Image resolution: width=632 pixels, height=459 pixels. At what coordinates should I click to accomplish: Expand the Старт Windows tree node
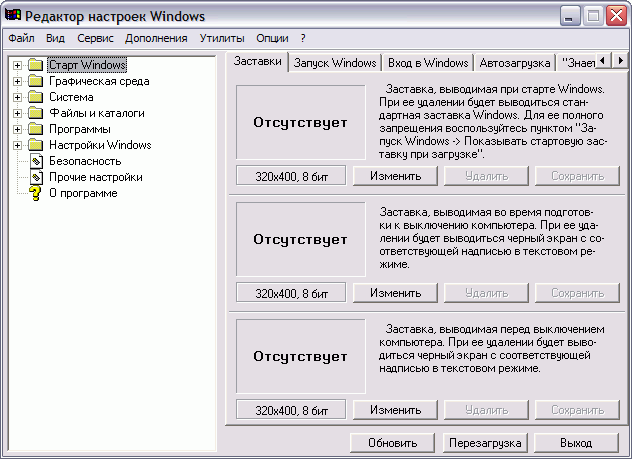point(17,65)
